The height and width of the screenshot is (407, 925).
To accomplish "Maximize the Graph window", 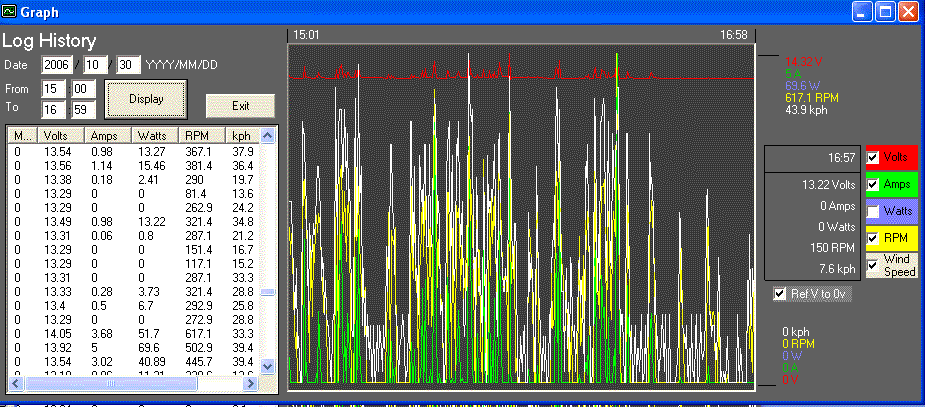I will pyautogui.click(x=885, y=13).
